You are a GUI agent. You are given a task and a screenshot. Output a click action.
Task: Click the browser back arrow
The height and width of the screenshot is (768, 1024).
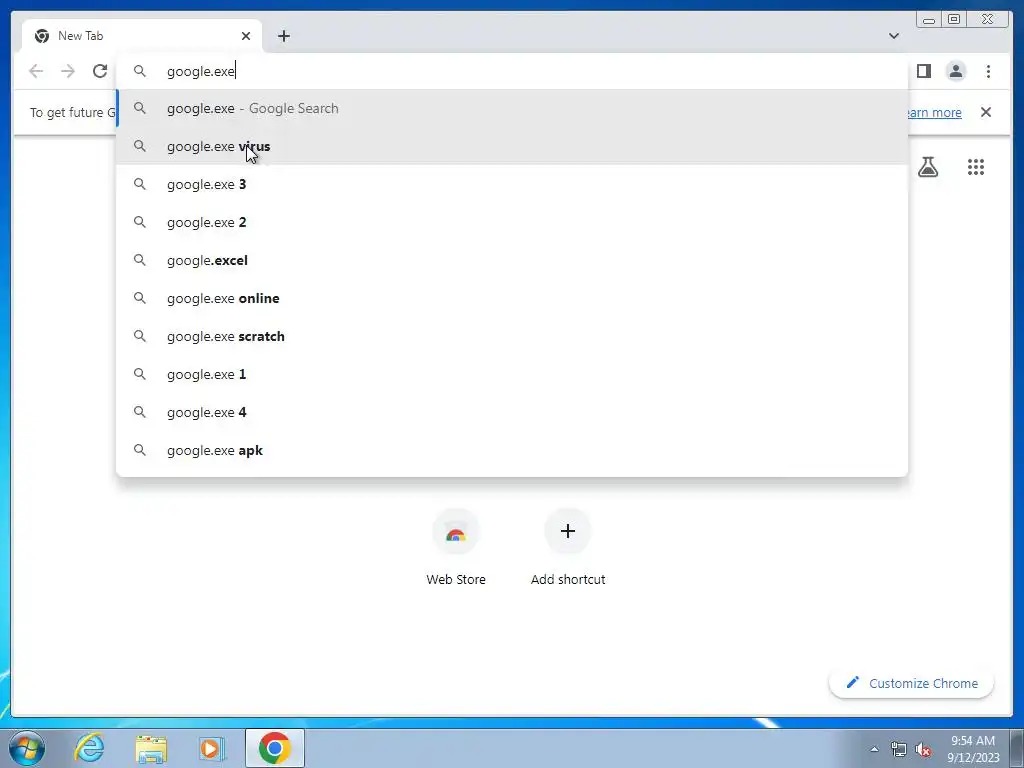click(36, 71)
